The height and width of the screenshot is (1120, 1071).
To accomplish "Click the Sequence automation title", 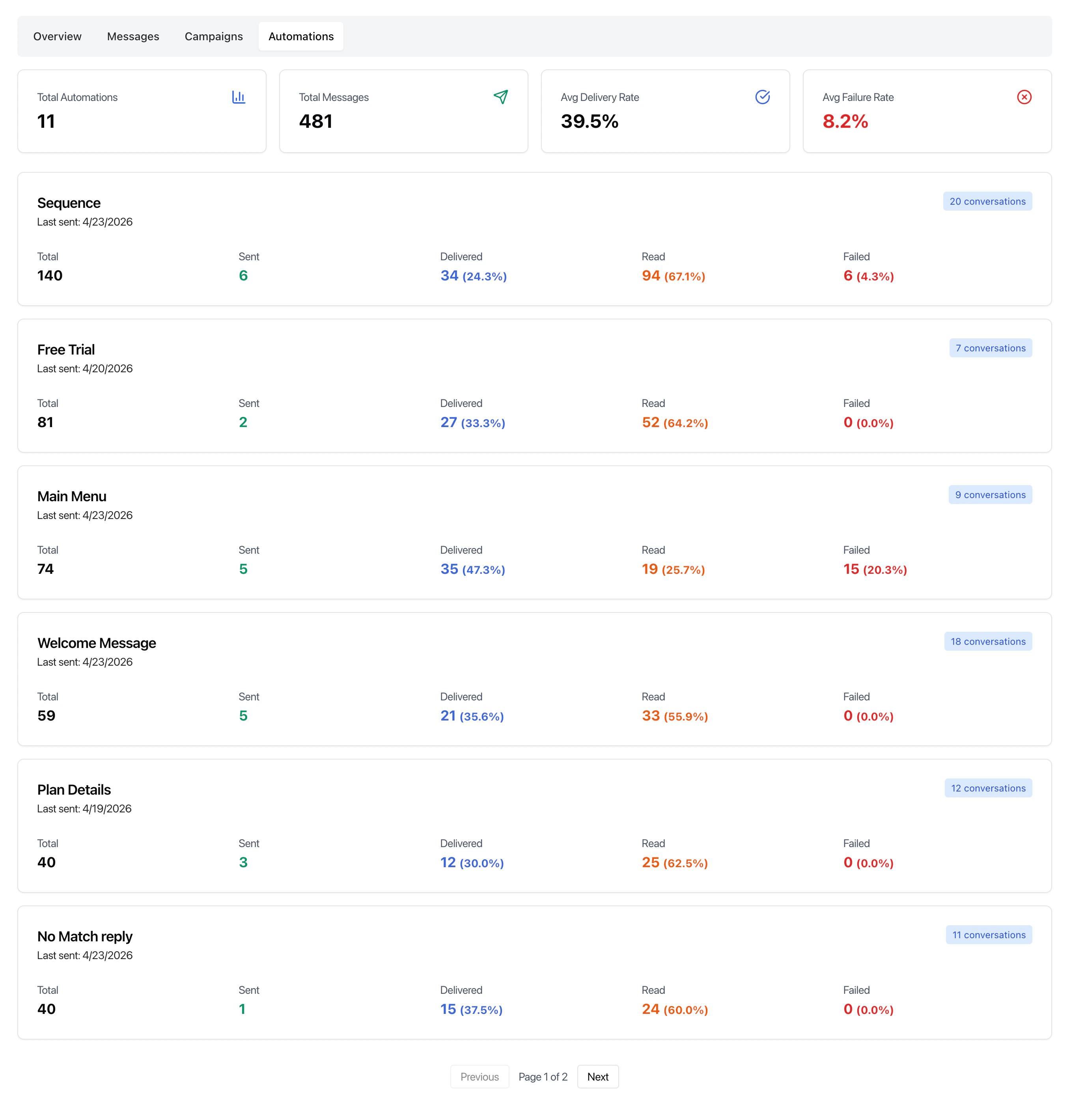I will (x=69, y=203).
